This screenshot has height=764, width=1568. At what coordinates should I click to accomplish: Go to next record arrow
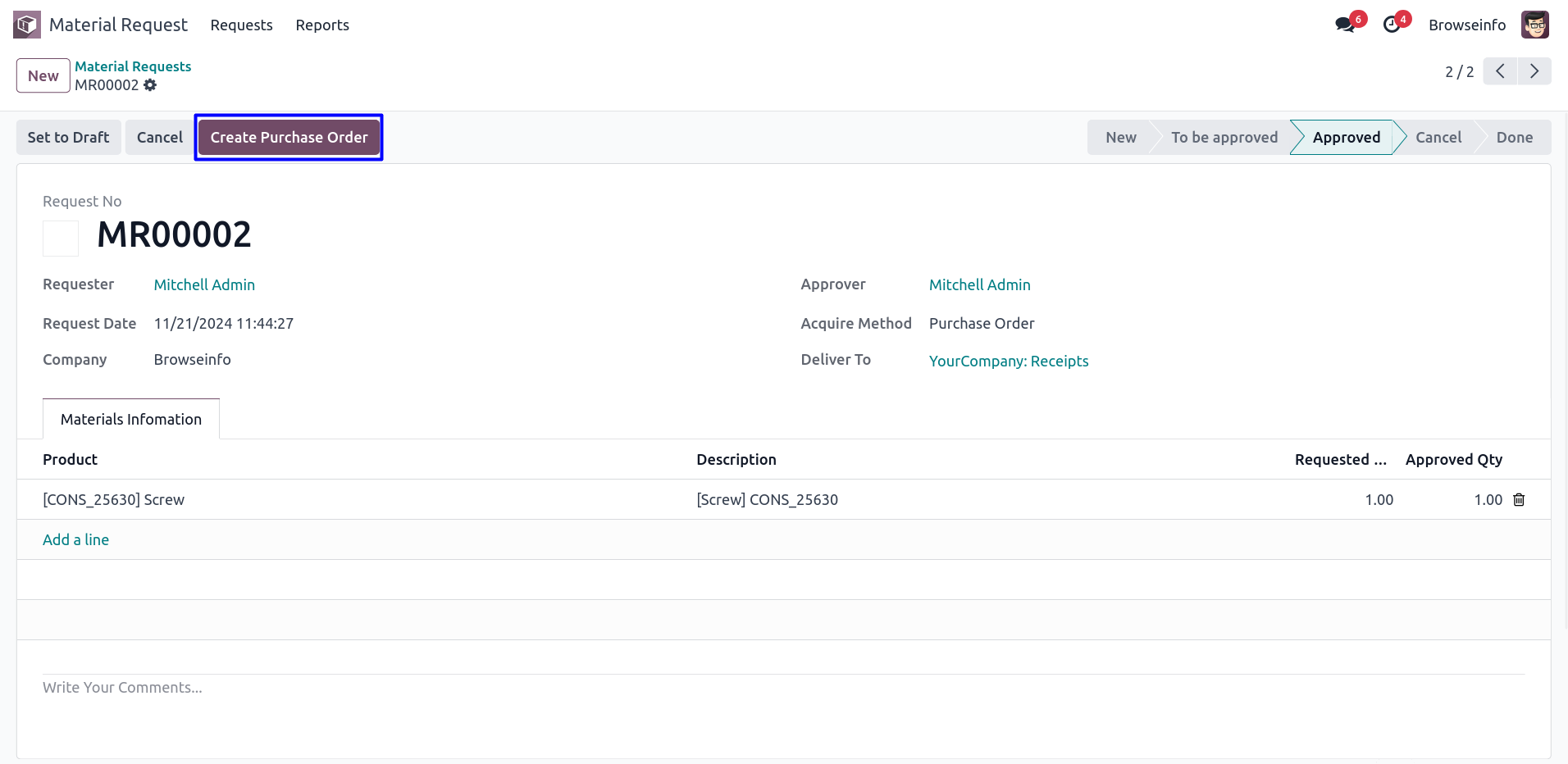pyautogui.click(x=1534, y=71)
